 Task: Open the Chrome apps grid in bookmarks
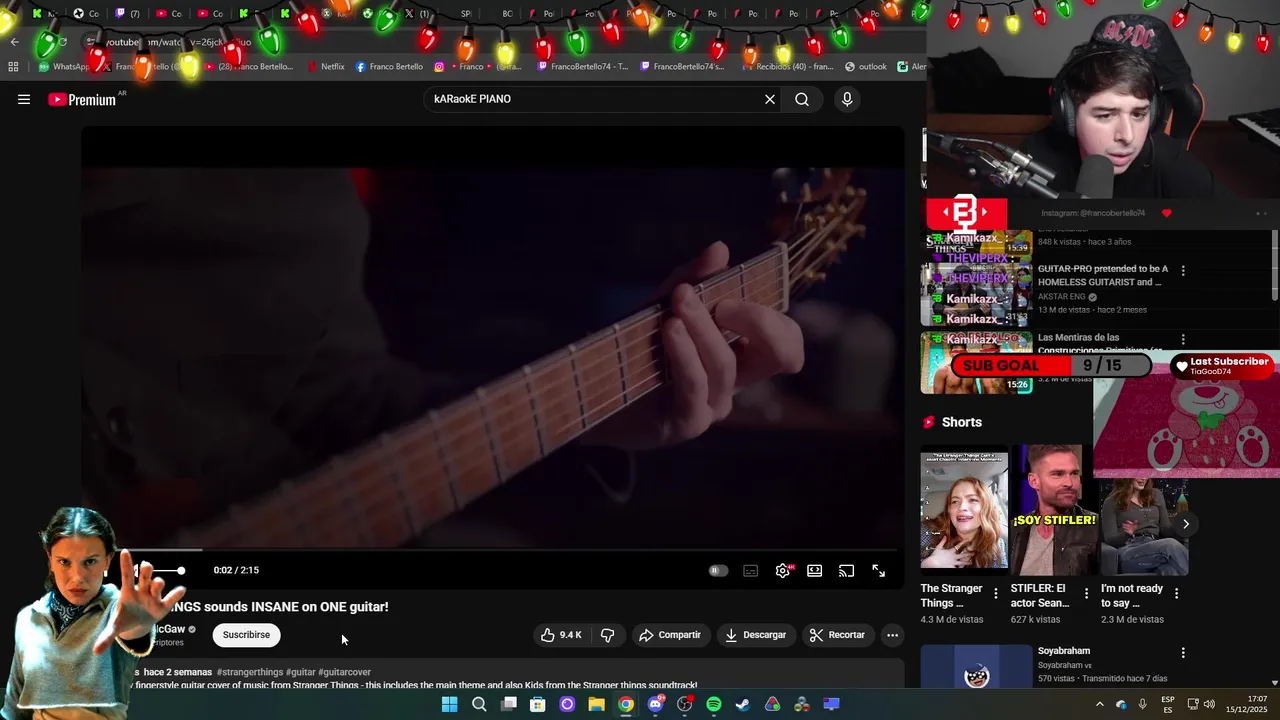click(13, 67)
